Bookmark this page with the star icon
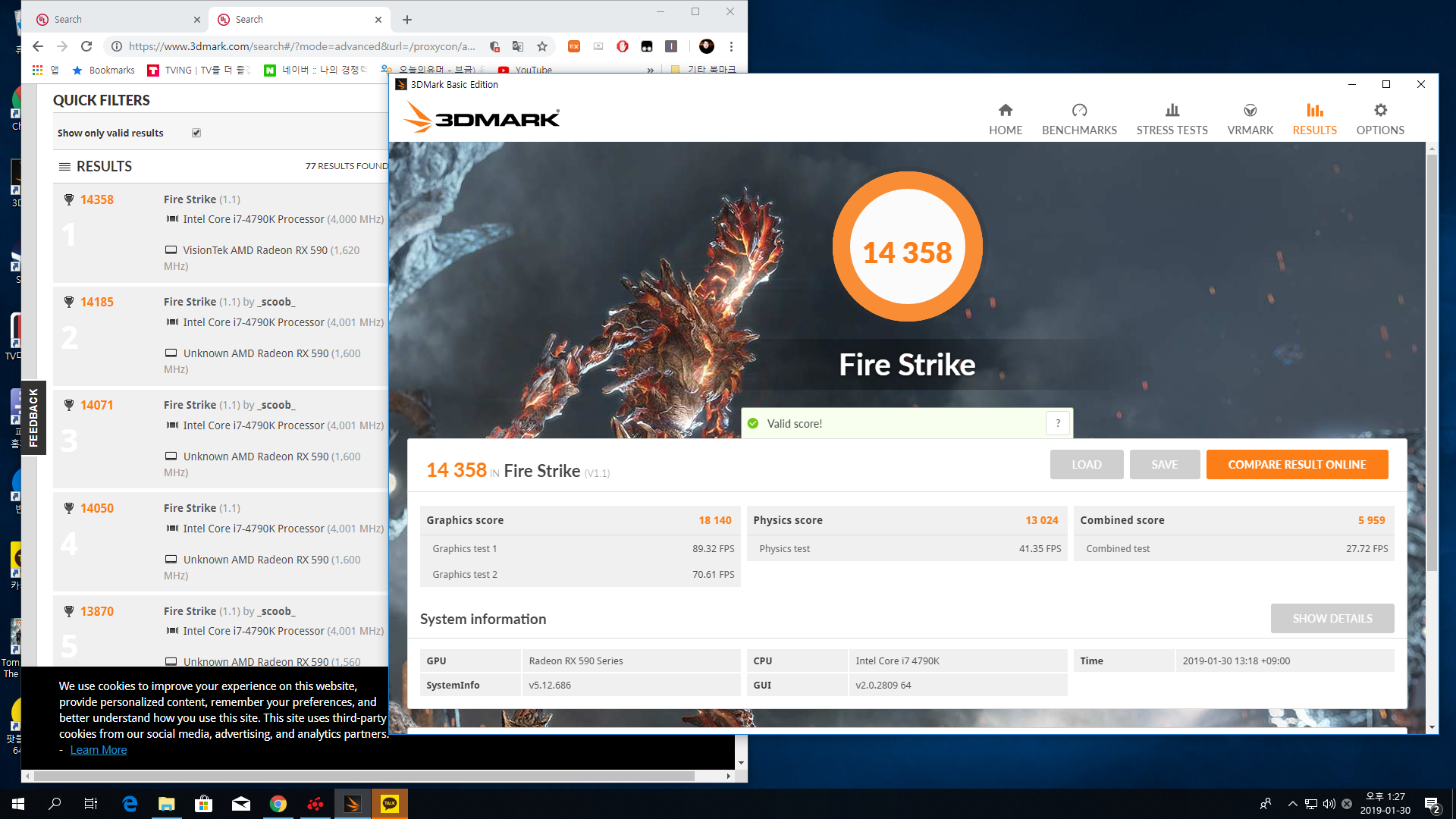Viewport: 1456px width, 819px height. (542, 46)
